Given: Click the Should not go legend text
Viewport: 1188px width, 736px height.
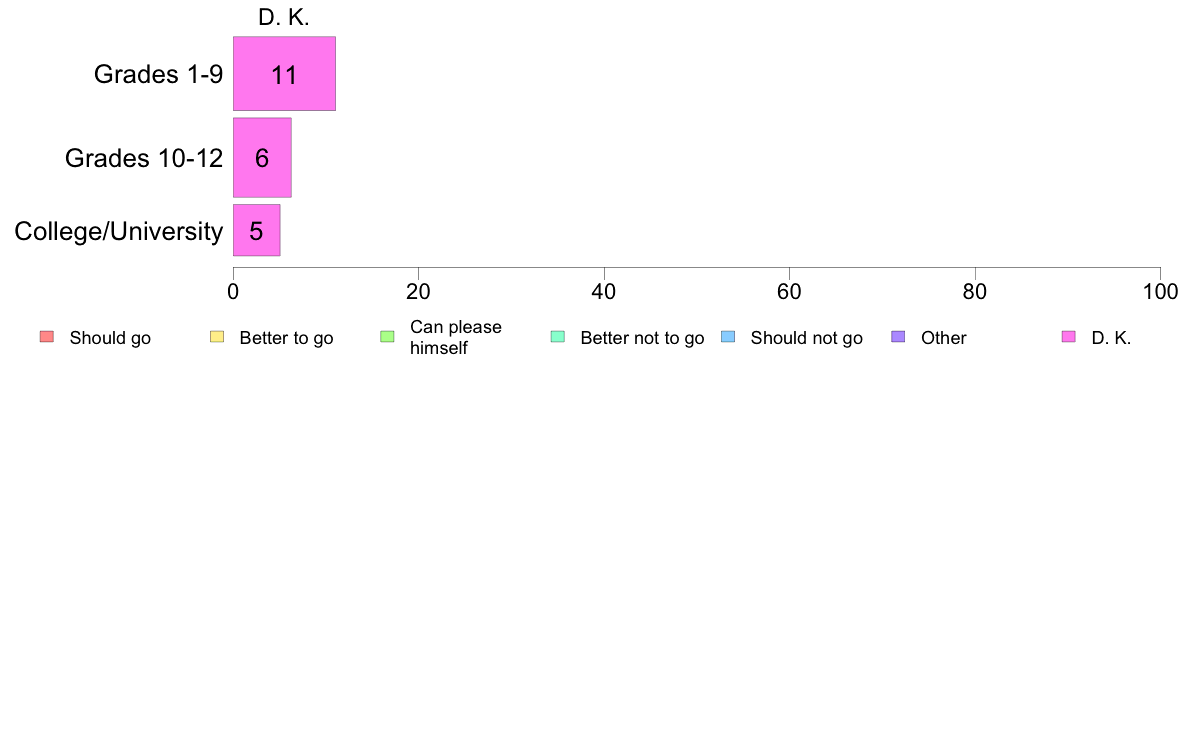Looking at the screenshot, I should point(807,338).
